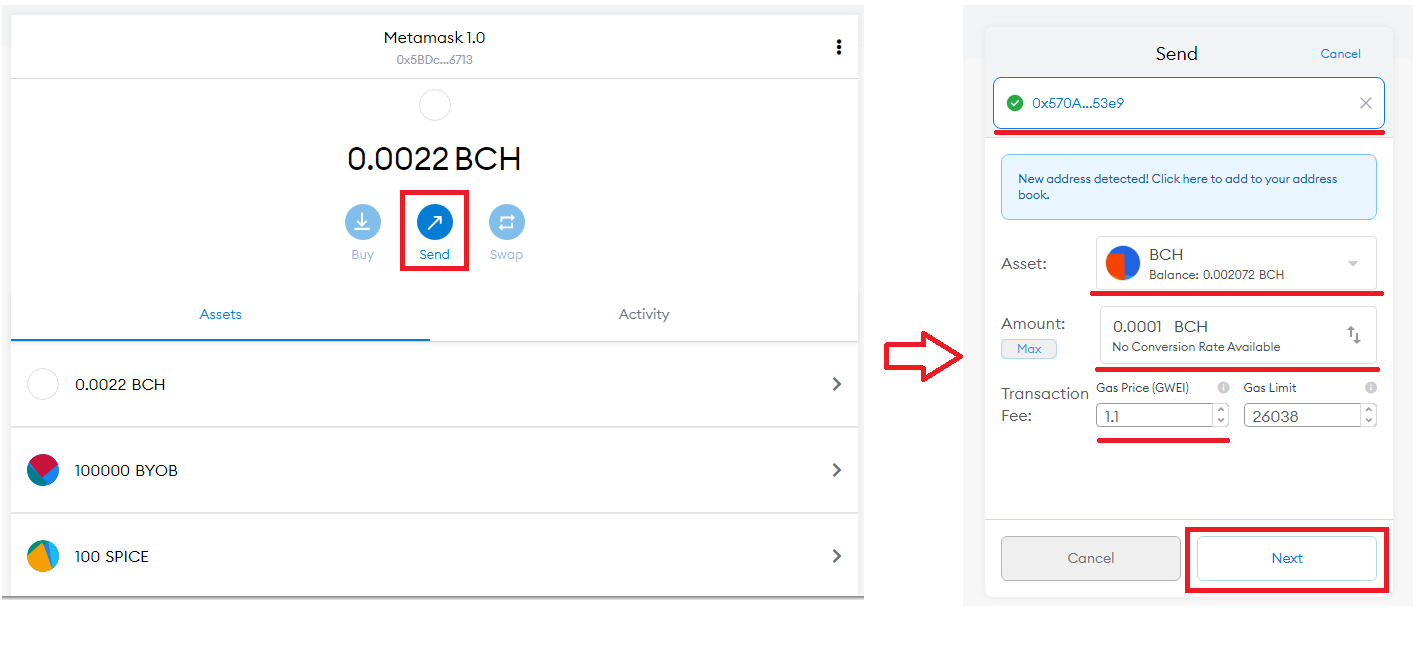Click the Gas Price stepper arrows
1426x651 pixels.
pyautogui.click(x=1221, y=416)
